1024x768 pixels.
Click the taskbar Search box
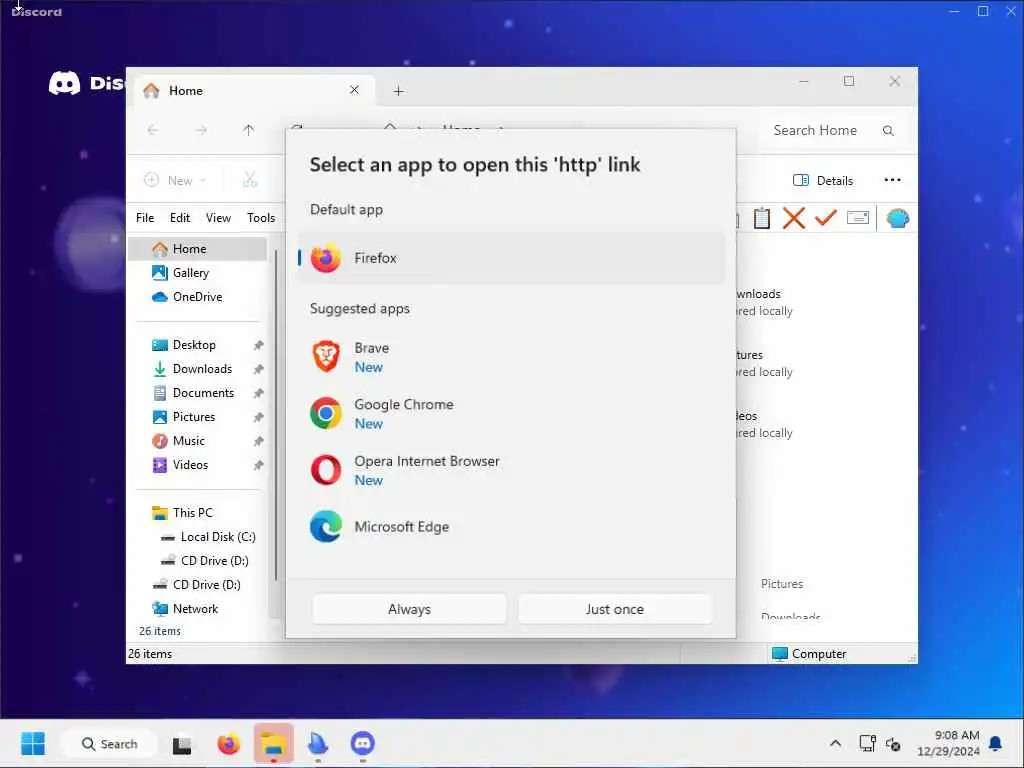pyautogui.click(x=109, y=744)
